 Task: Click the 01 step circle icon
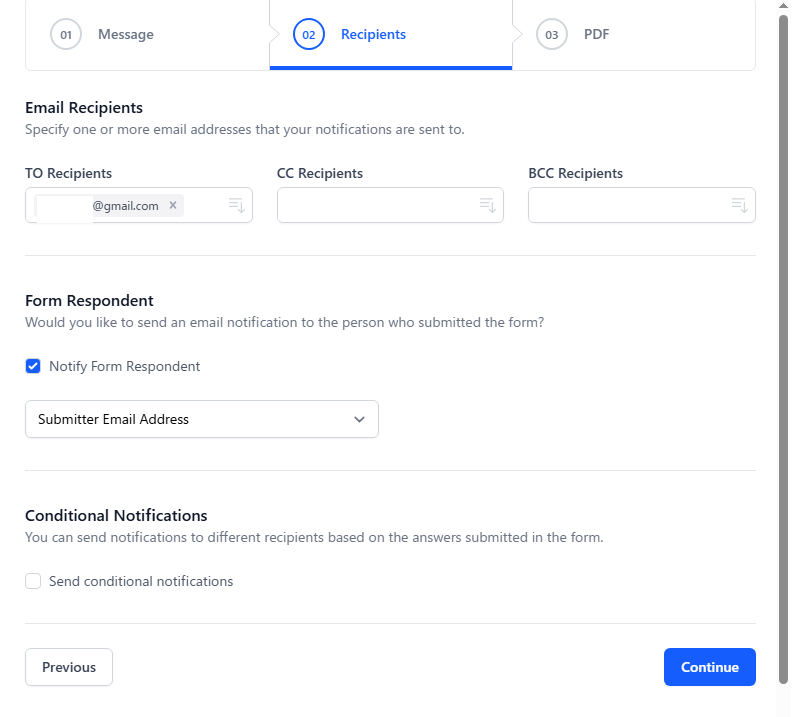(x=66, y=34)
